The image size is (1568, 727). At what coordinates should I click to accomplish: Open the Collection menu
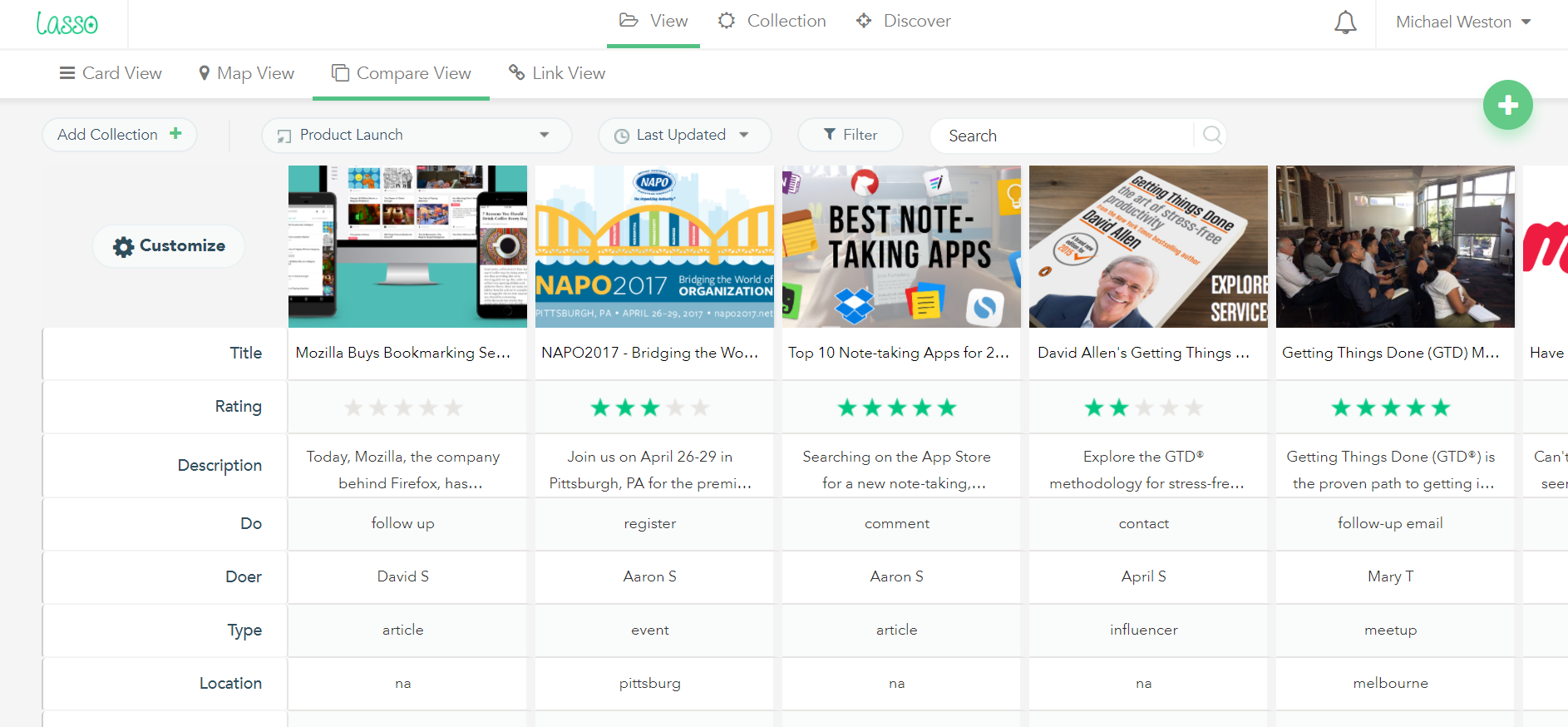click(x=772, y=21)
